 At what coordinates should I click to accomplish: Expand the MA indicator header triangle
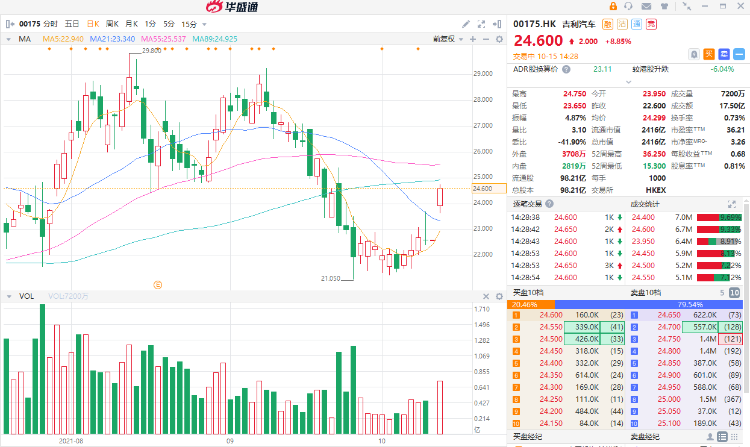pos(9,39)
